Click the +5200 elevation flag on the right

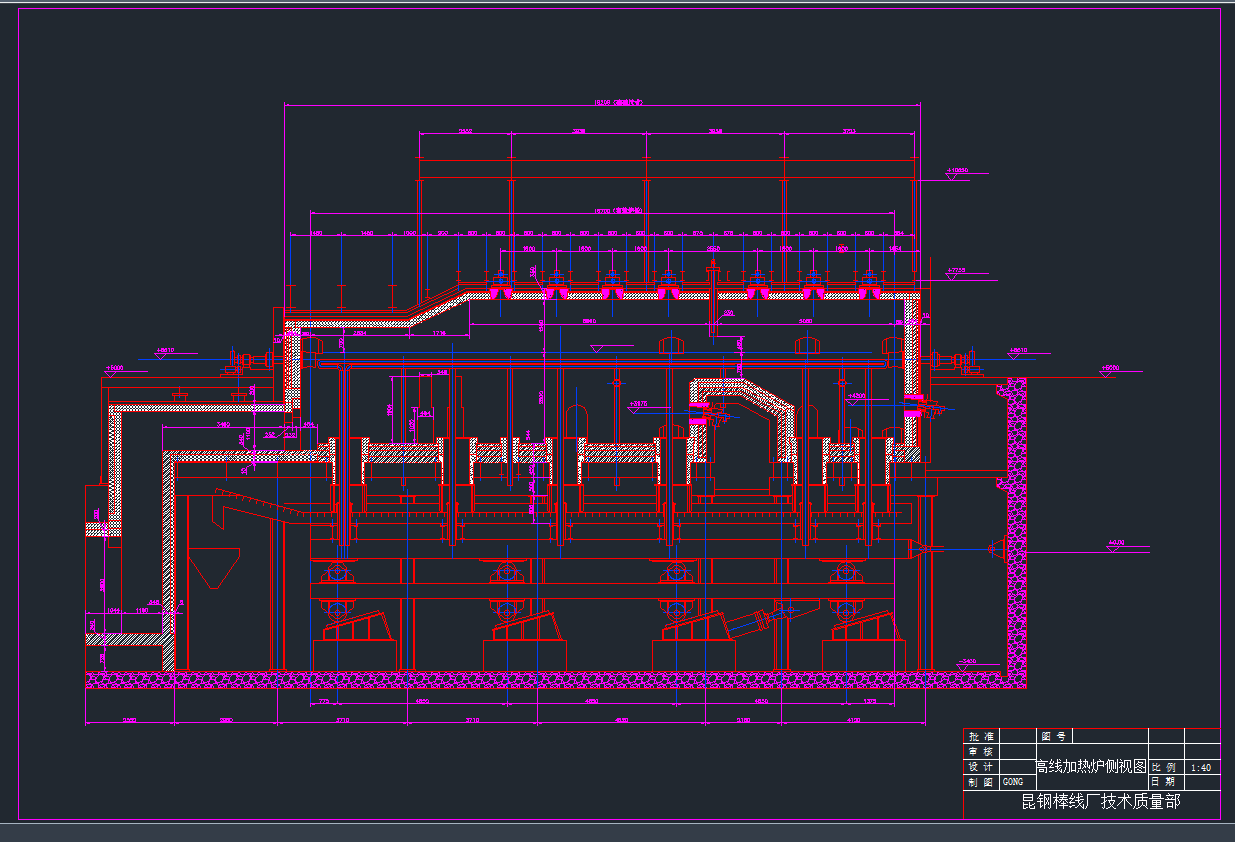tap(1108, 368)
